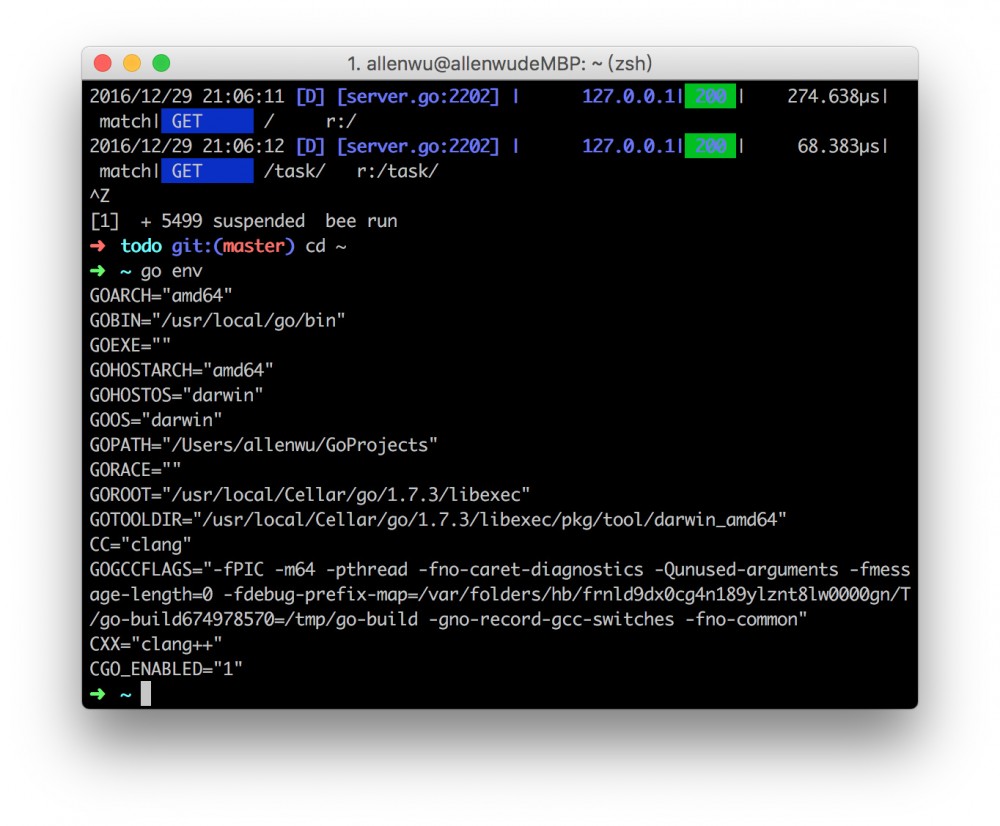Click the blue GET label next to '/task/'
The height and width of the screenshot is (826, 1000).
click(x=207, y=171)
